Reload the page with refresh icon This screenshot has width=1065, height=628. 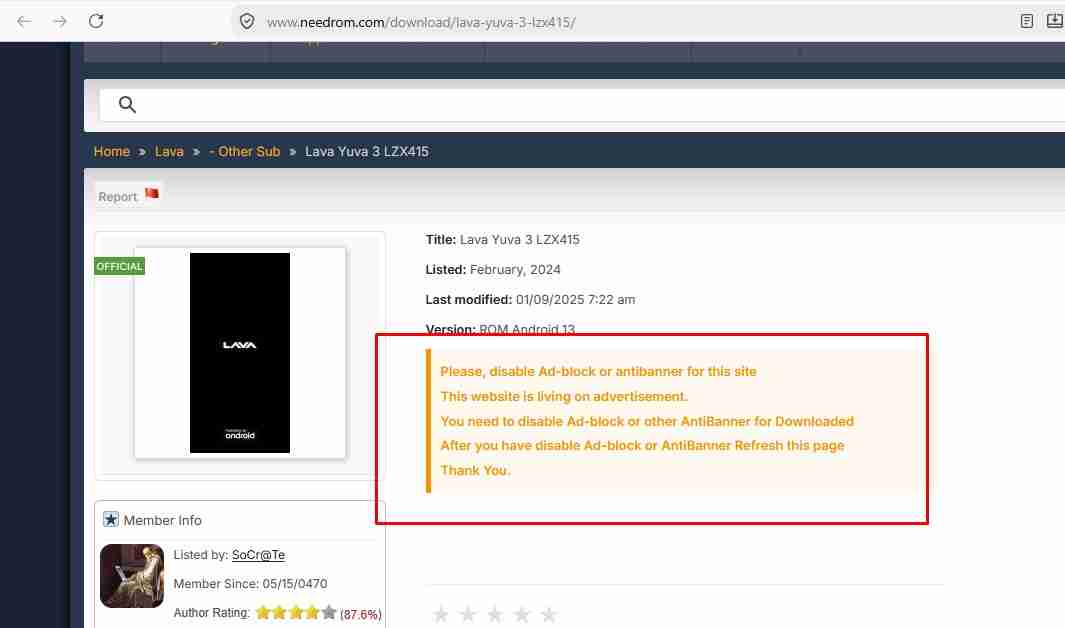[96, 21]
